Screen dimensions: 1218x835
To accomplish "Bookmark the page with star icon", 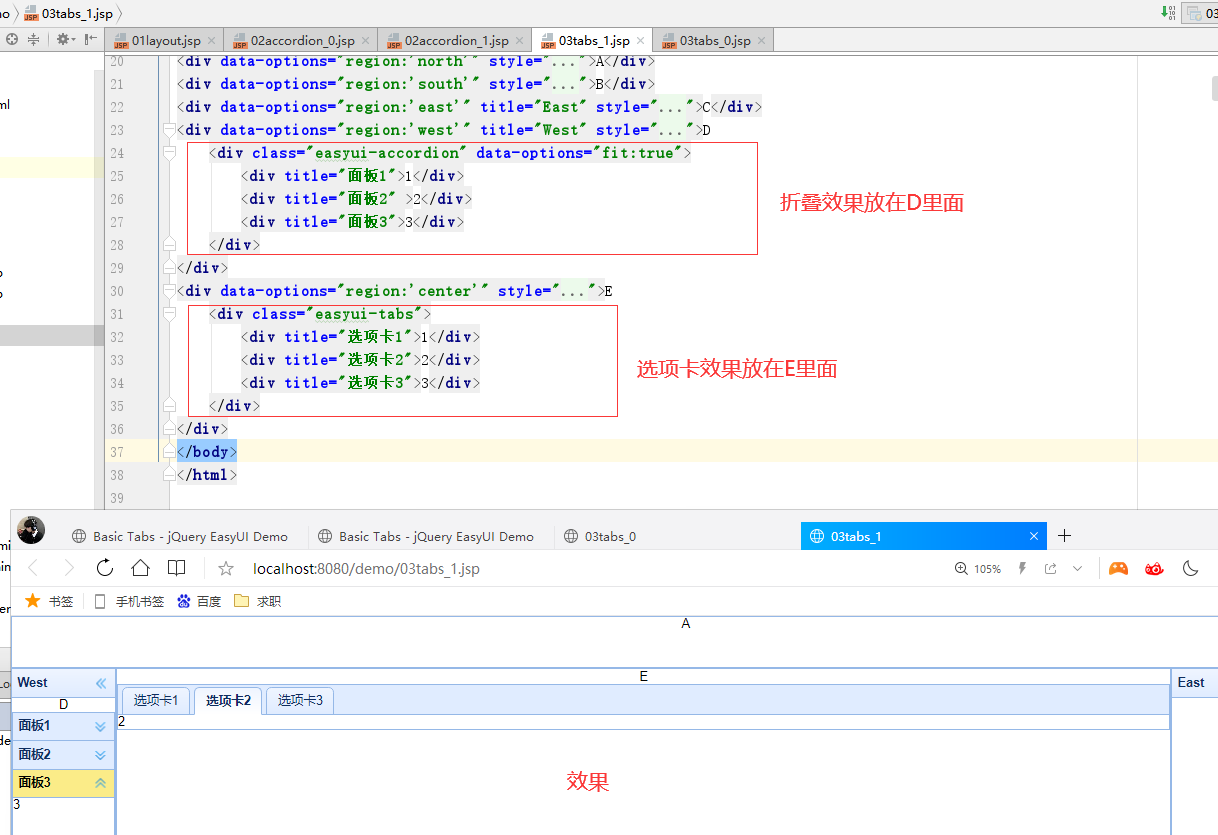I will point(226,568).
